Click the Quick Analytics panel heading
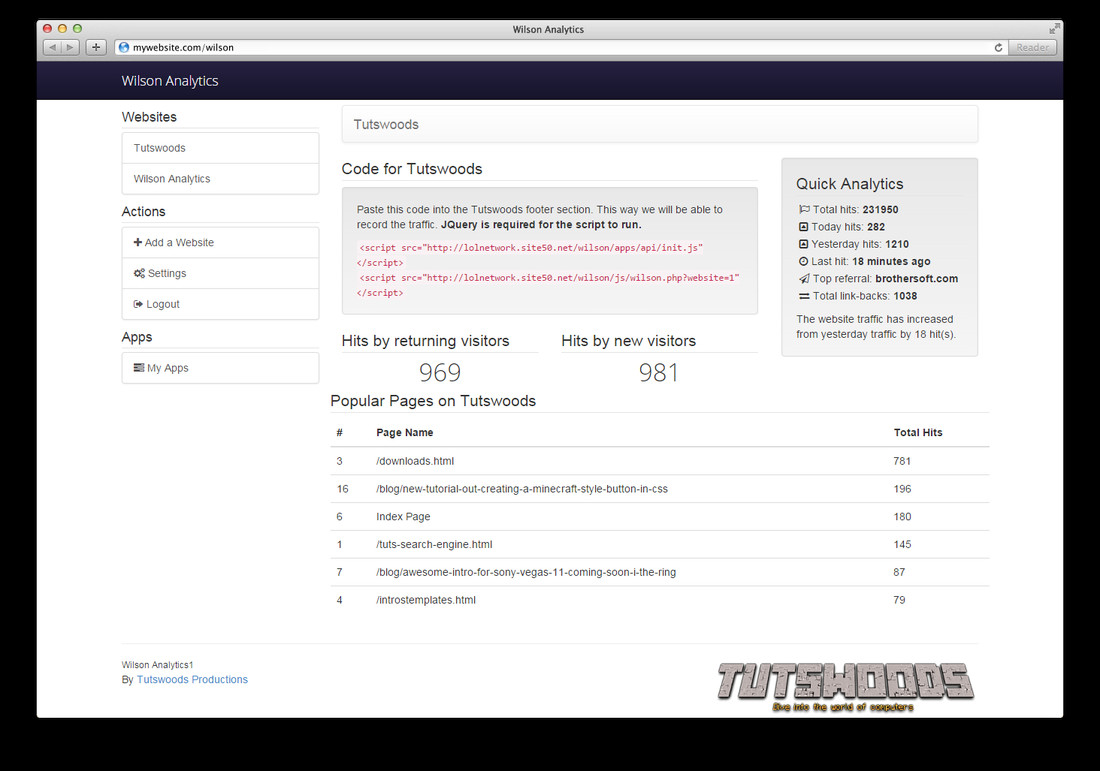The image size is (1100, 771). 850,184
